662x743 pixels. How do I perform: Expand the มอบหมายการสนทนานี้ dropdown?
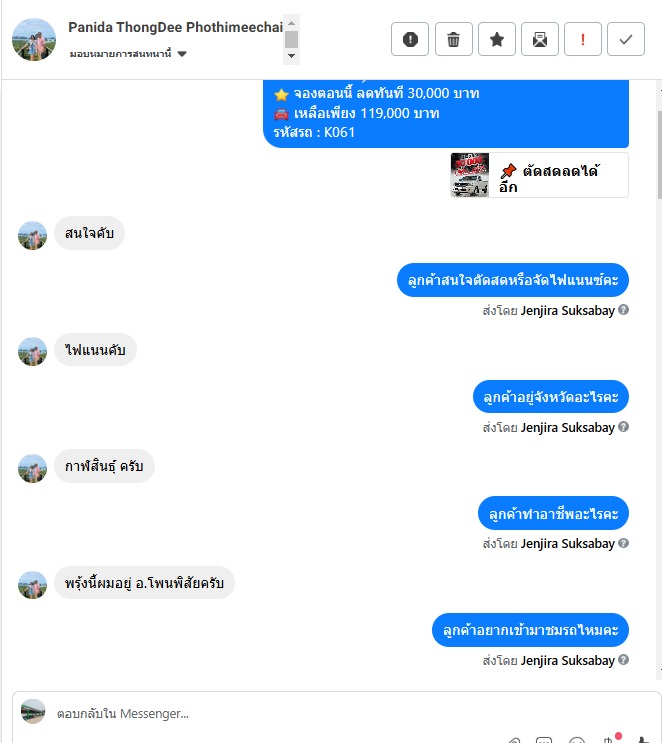pos(182,54)
